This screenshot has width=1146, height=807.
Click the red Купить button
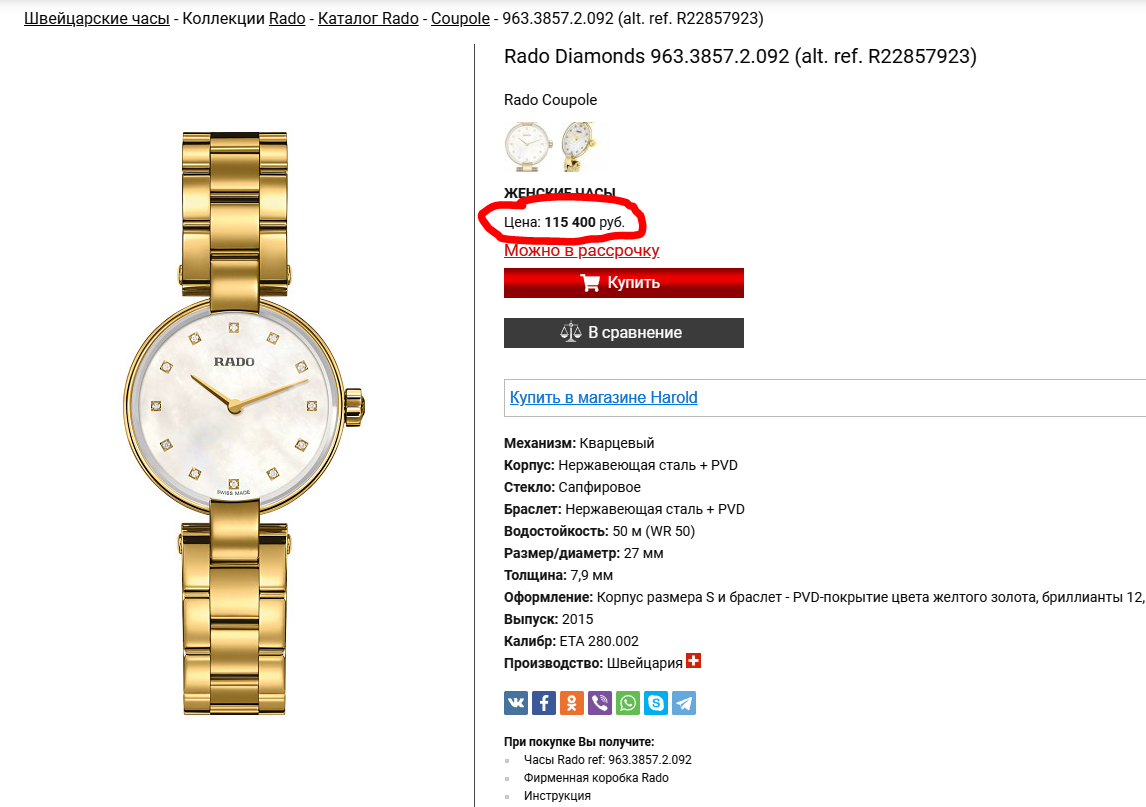(623, 283)
